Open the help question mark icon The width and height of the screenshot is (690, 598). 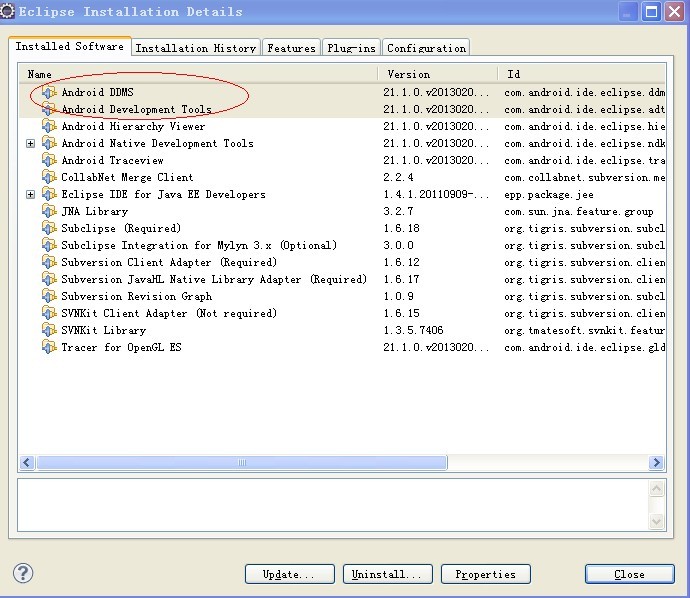(x=23, y=573)
